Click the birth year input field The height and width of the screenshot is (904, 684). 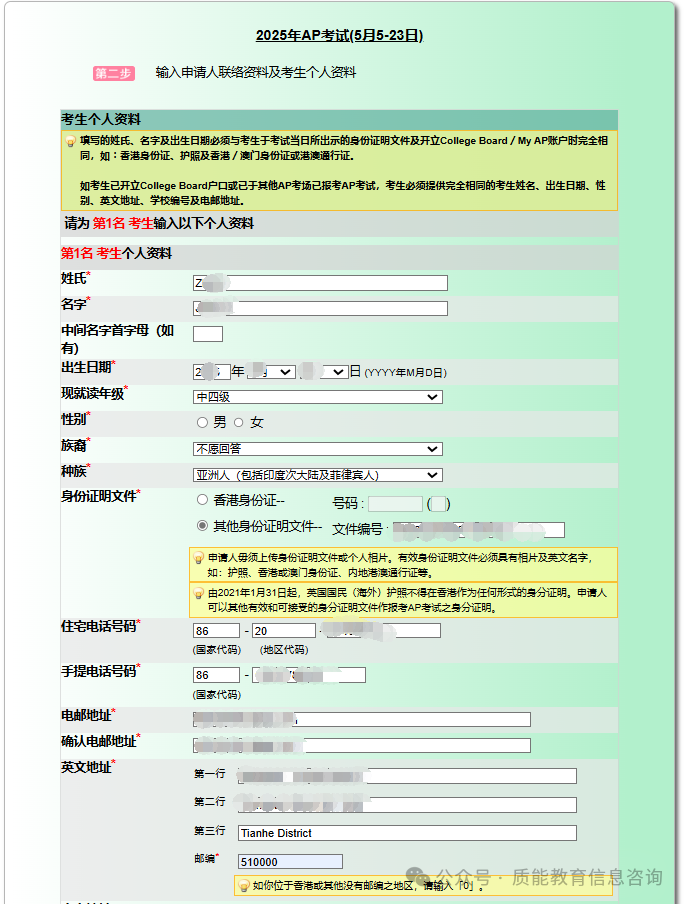[x=212, y=372]
